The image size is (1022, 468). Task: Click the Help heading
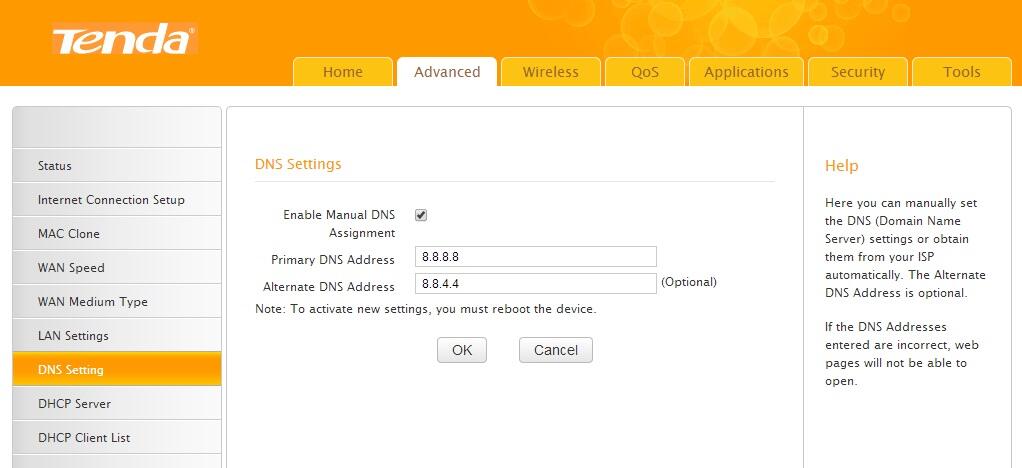tap(841, 166)
